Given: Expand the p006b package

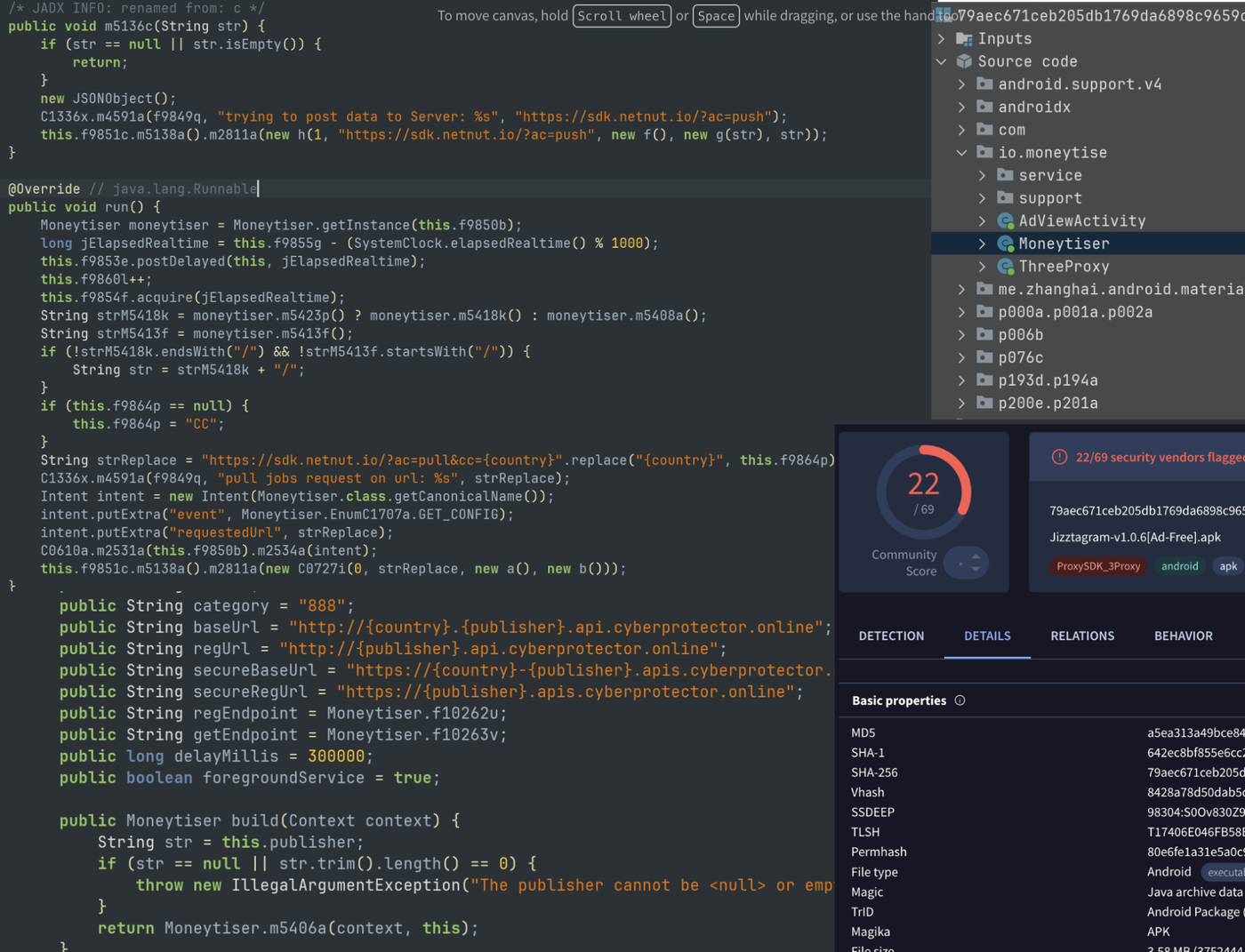Looking at the screenshot, I should coord(962,335).
